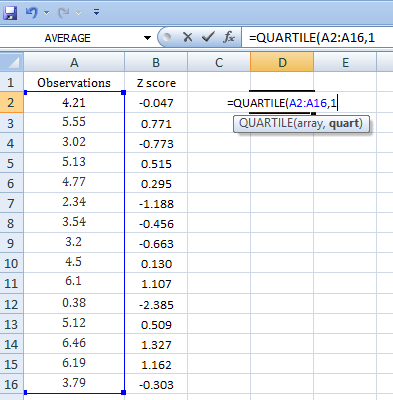The width and height of the screenshot is (393, 400).
Task: Click Z score cell -0.303
Action: pyautogui.click(x=156, y=385)
